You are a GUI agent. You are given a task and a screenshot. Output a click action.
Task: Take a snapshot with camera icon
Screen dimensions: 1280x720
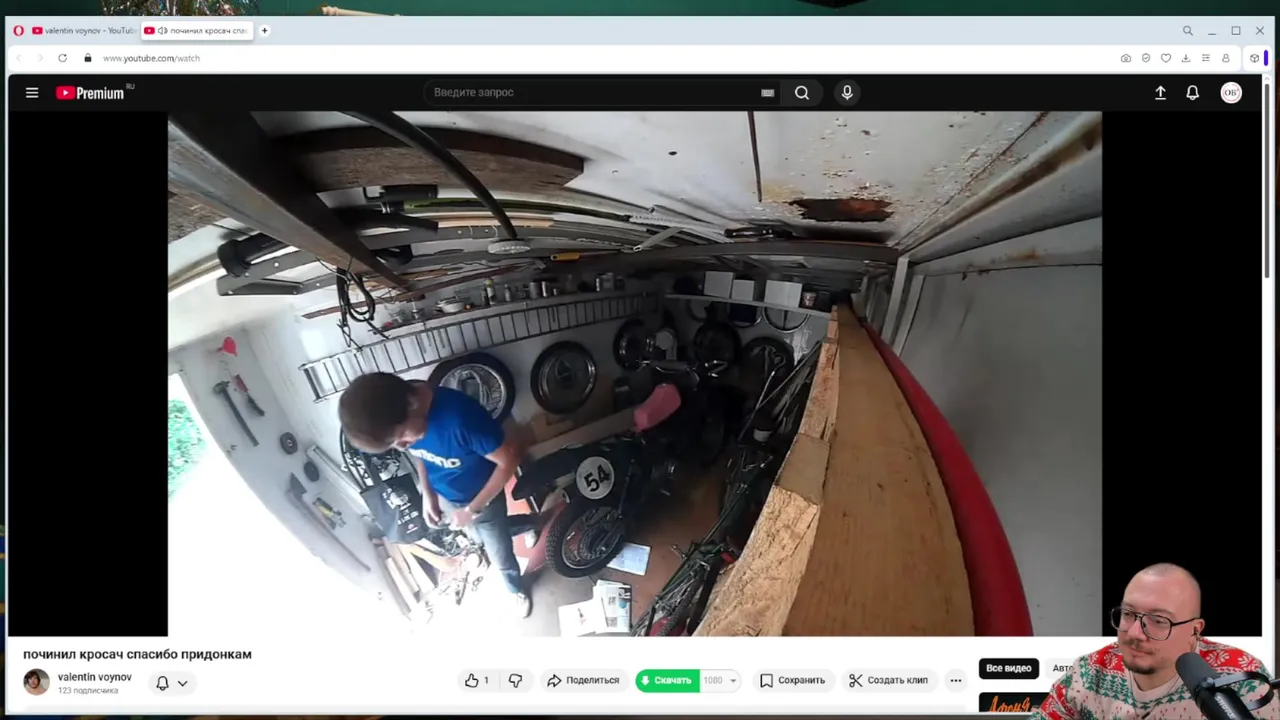point(1126,58)
